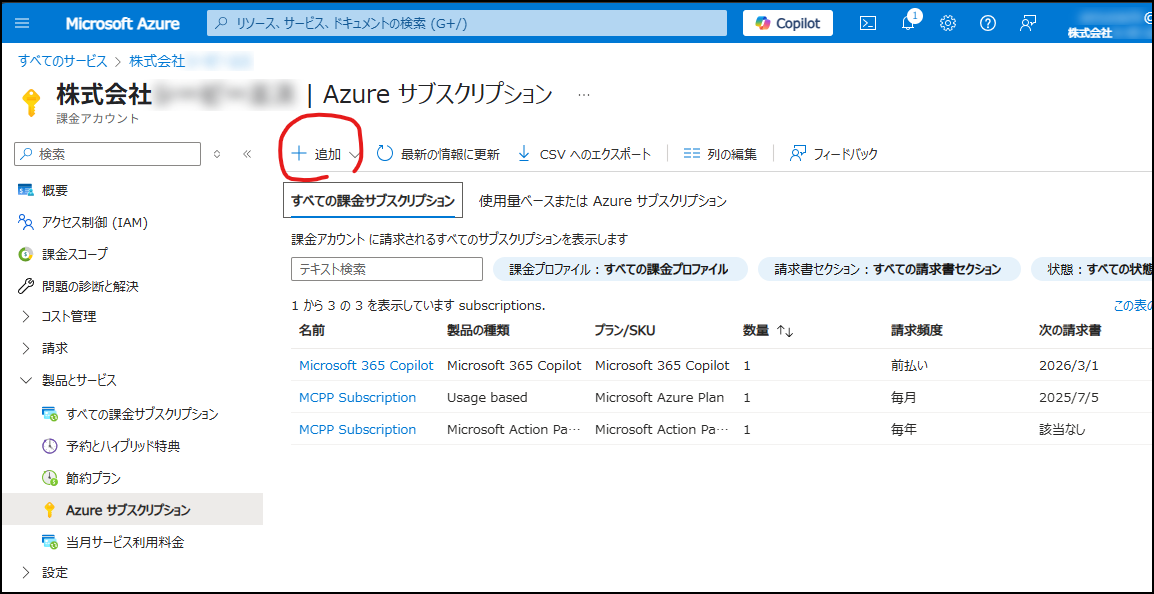Open the 請求書セクション filter pill
Screen dimensions: 1154x594
[889, 269]
